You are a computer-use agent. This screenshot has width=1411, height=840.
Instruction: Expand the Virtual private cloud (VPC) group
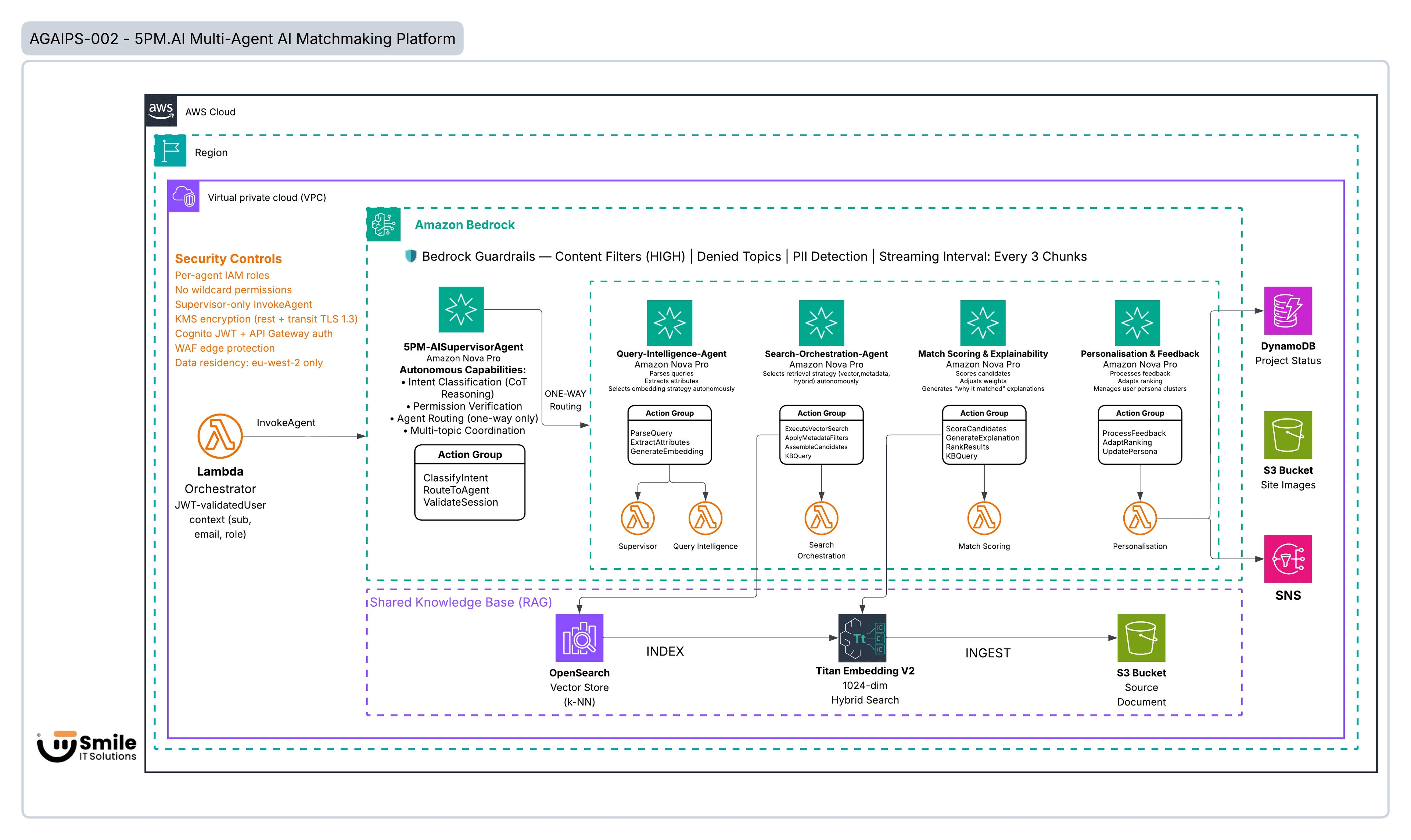click(266, 198)
